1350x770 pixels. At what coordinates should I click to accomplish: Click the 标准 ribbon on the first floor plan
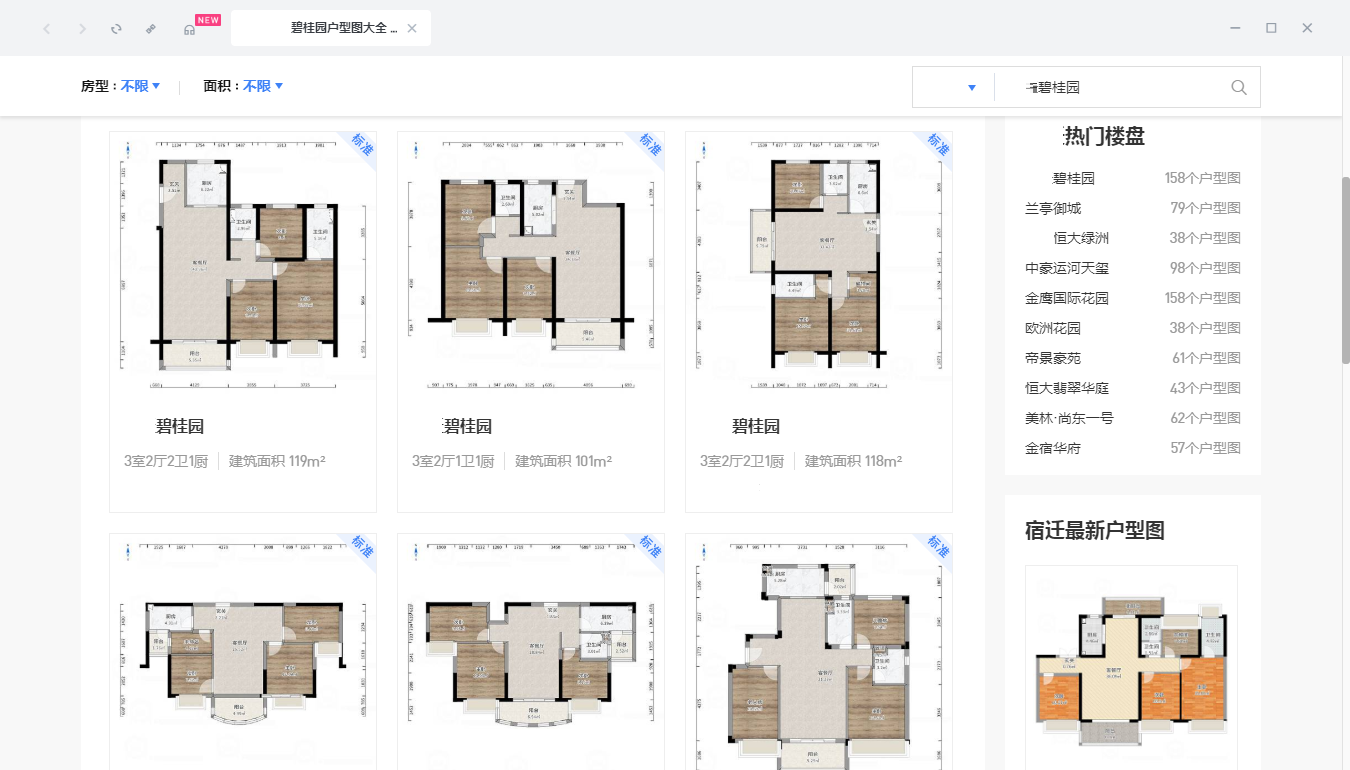point(362,146)
